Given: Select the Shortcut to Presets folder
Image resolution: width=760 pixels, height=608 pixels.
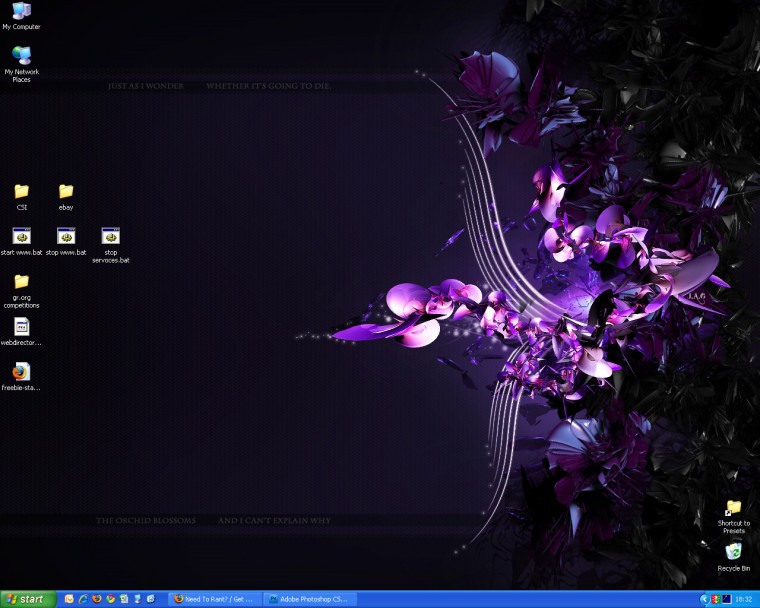Looking at the screenshot, I should click(x=733, y=516).
